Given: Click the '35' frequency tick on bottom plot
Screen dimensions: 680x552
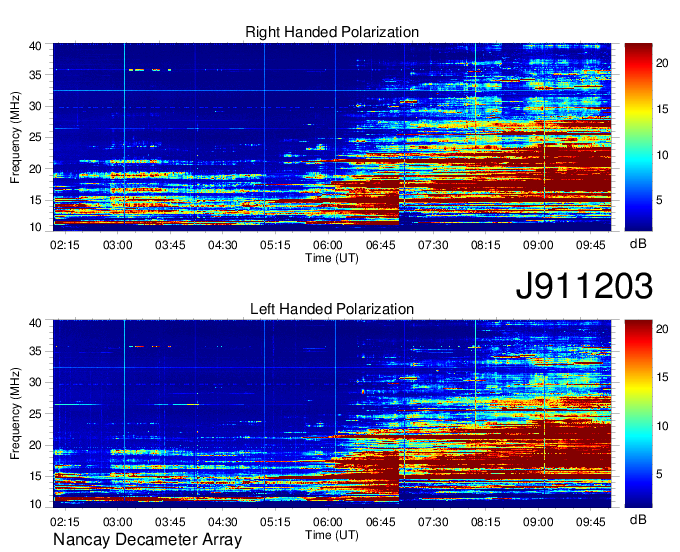Looking at the screenshot, I should pyautogui.click(x=35, y=351).
